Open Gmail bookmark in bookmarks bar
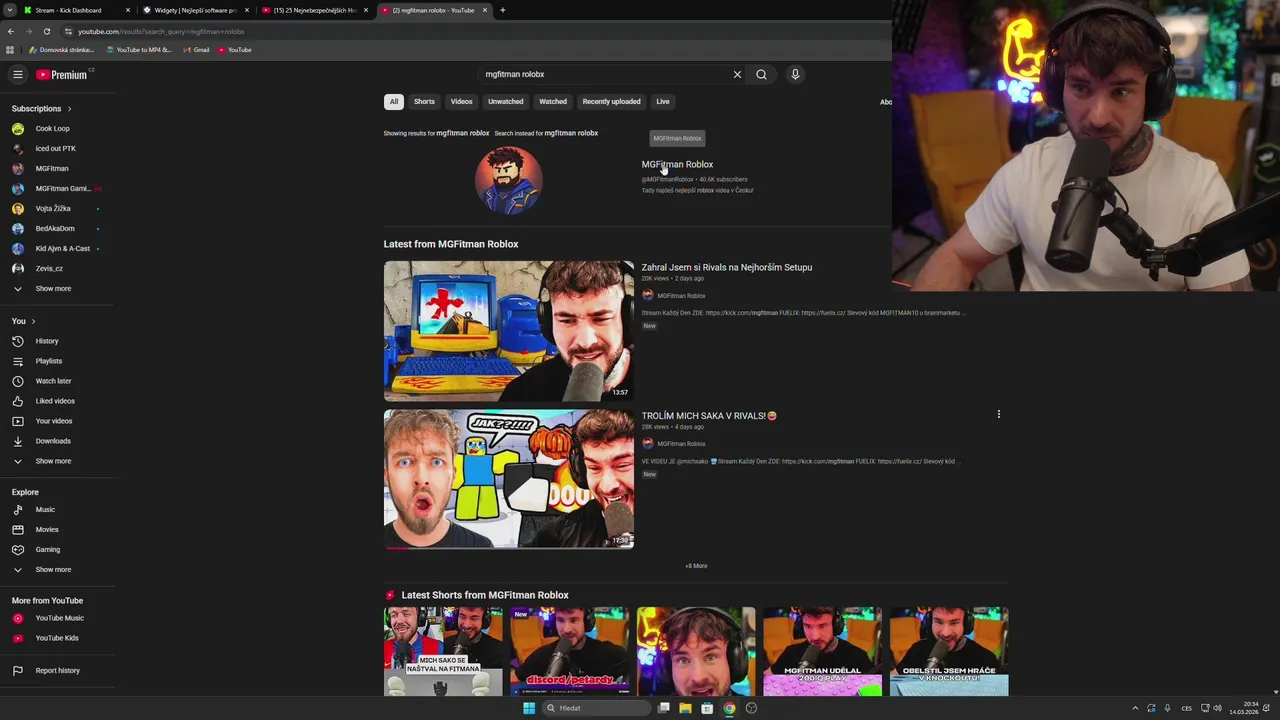Screen dimensions: 1280x720 pos(196,50)
